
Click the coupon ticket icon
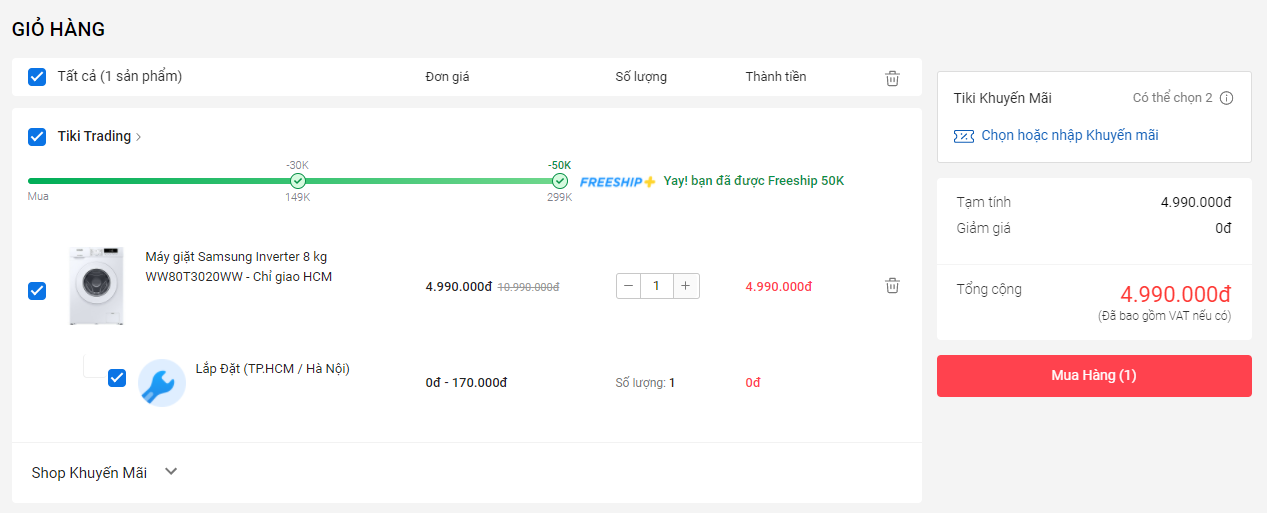(x=964, y=136)
